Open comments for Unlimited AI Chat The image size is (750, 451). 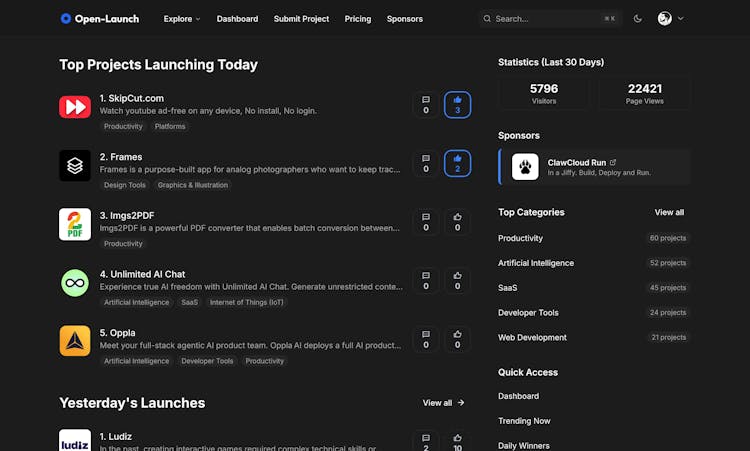426,281
